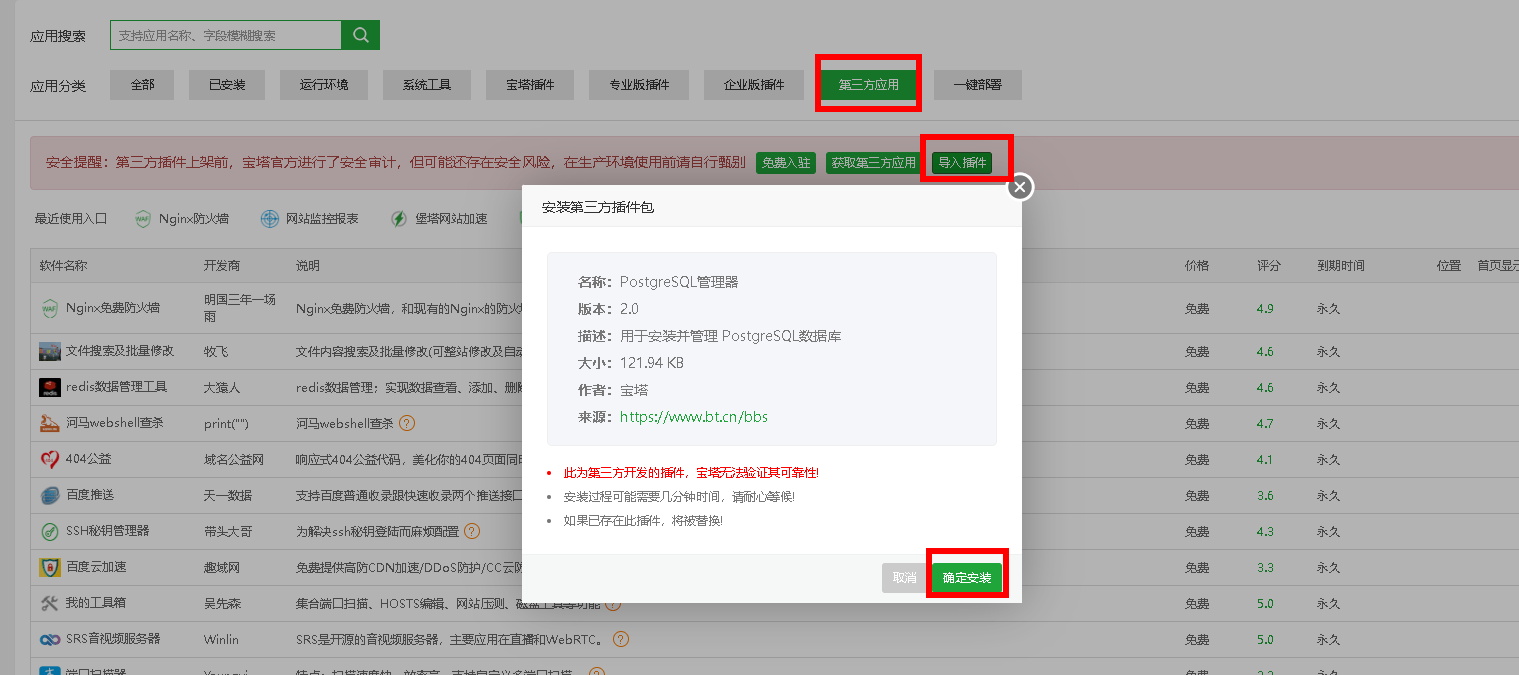
Task: Close the plugin install dialog with X
Action: 1019,187
